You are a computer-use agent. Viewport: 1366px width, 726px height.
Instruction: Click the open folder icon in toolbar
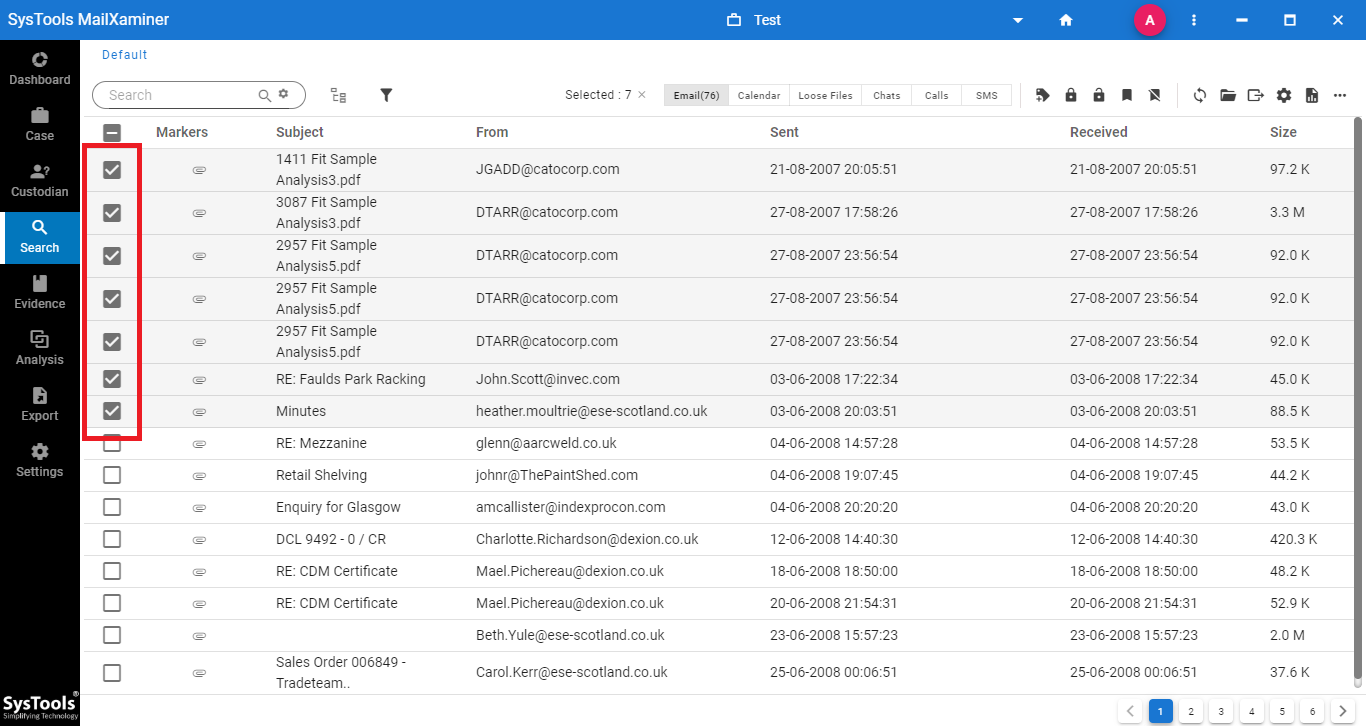(x=1228, y=95)
